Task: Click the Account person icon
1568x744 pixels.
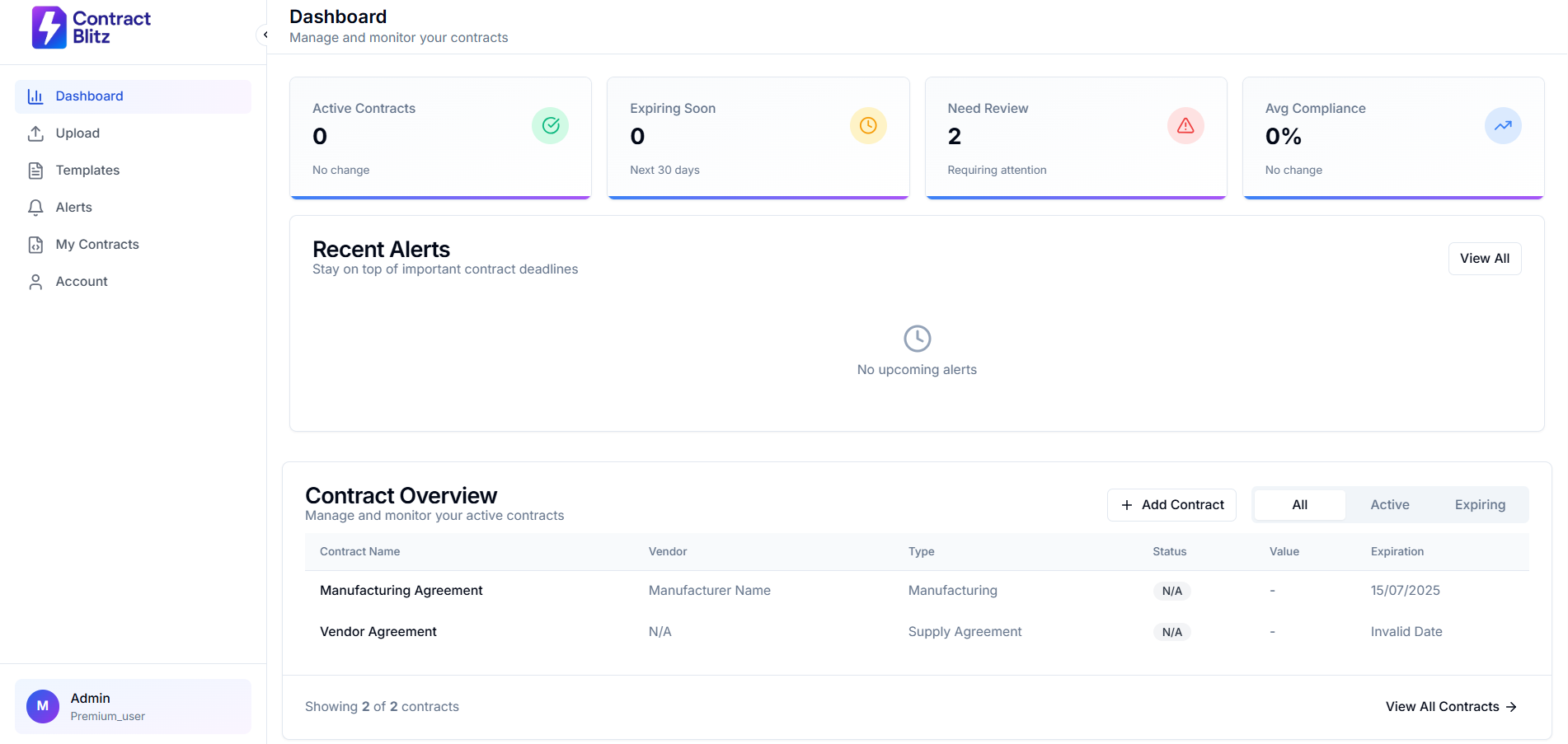Action: [x=35, y=282]
